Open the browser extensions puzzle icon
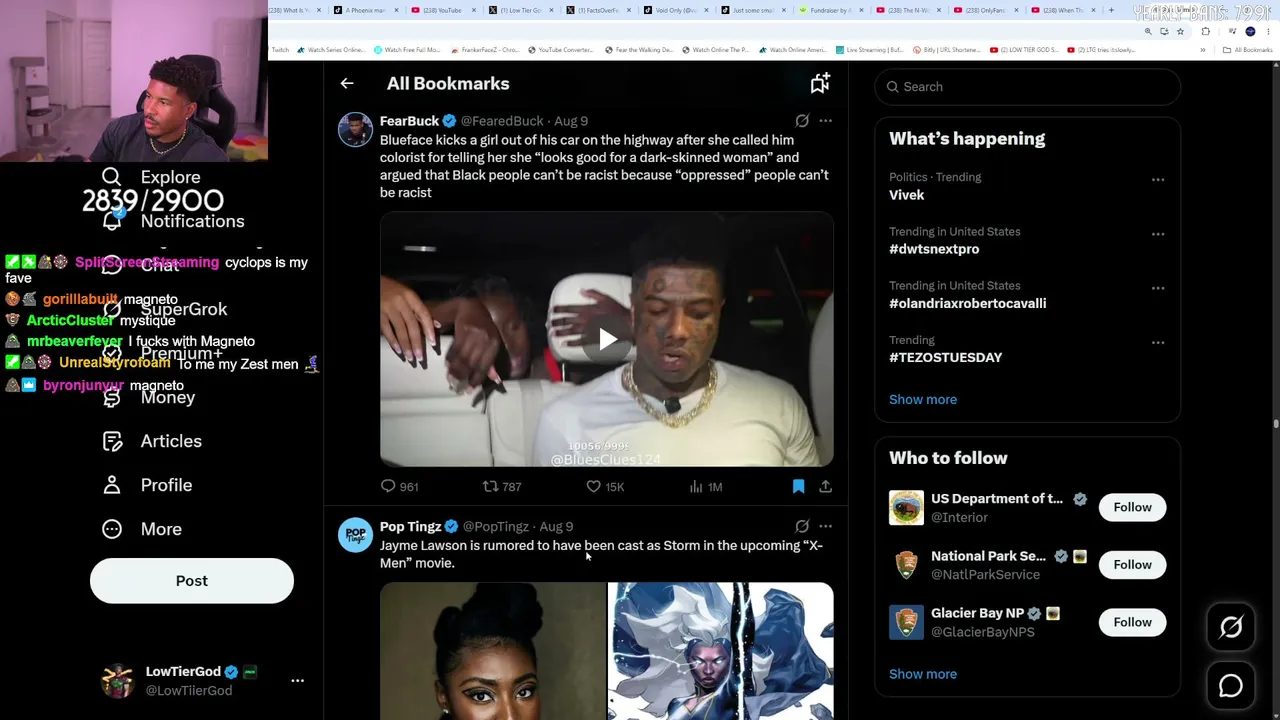This screenshot has height=720, width=1280. click(1205, 31)
